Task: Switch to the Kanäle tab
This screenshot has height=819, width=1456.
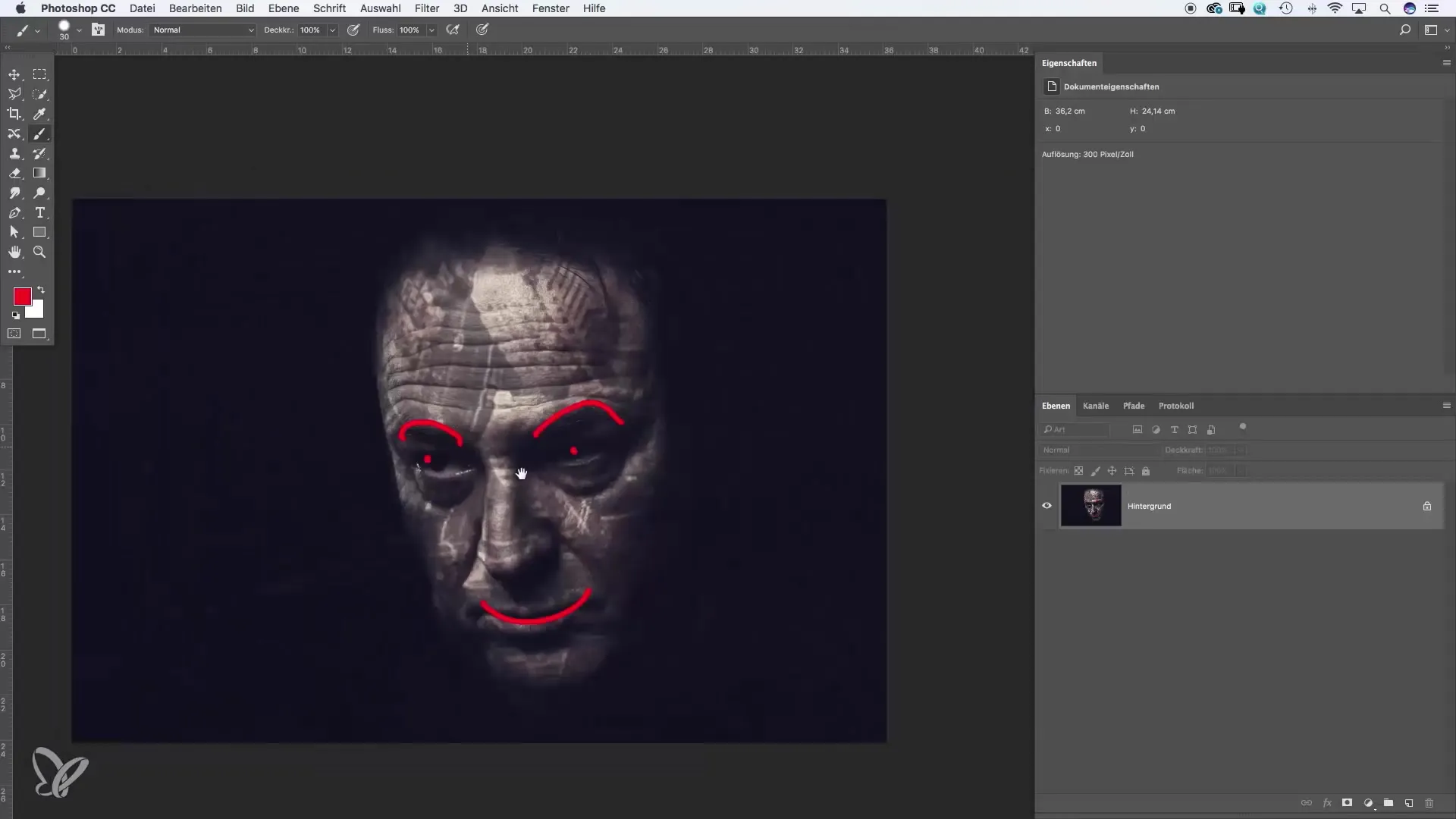Action: 1096,406
